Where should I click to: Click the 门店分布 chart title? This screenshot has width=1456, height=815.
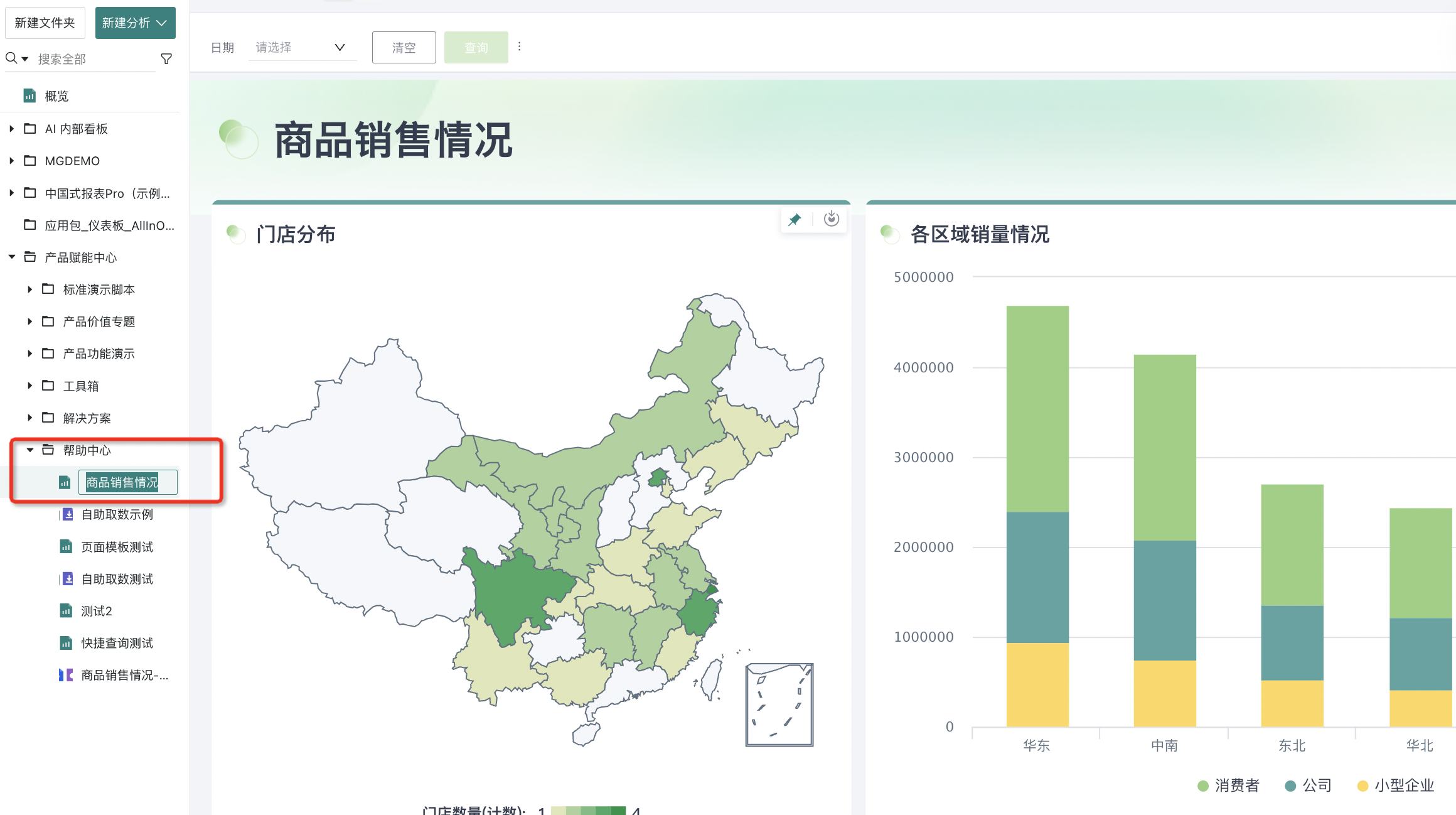click(x=296, y=234)
